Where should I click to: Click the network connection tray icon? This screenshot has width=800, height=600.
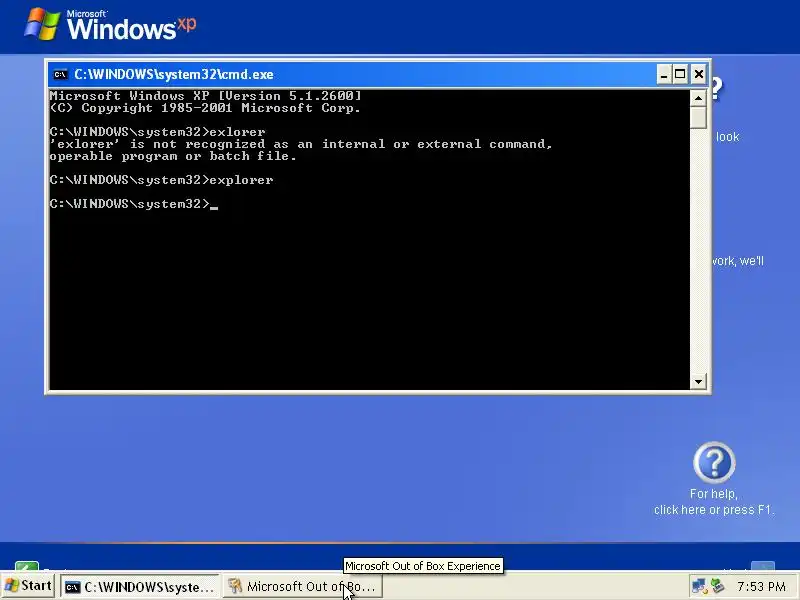click(x=698, y=586)
